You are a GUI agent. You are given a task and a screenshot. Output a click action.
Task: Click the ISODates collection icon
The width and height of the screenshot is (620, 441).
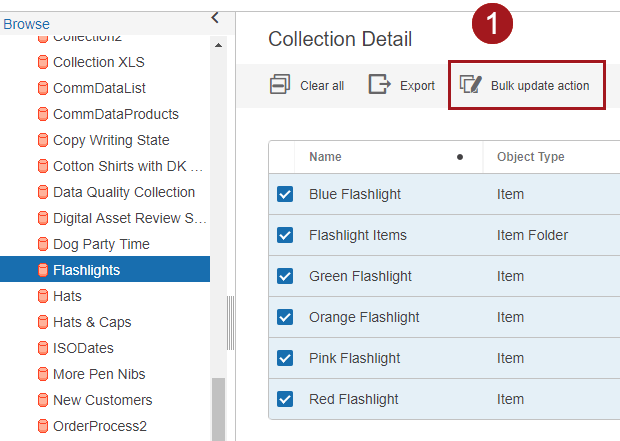[x=43, y=348]
